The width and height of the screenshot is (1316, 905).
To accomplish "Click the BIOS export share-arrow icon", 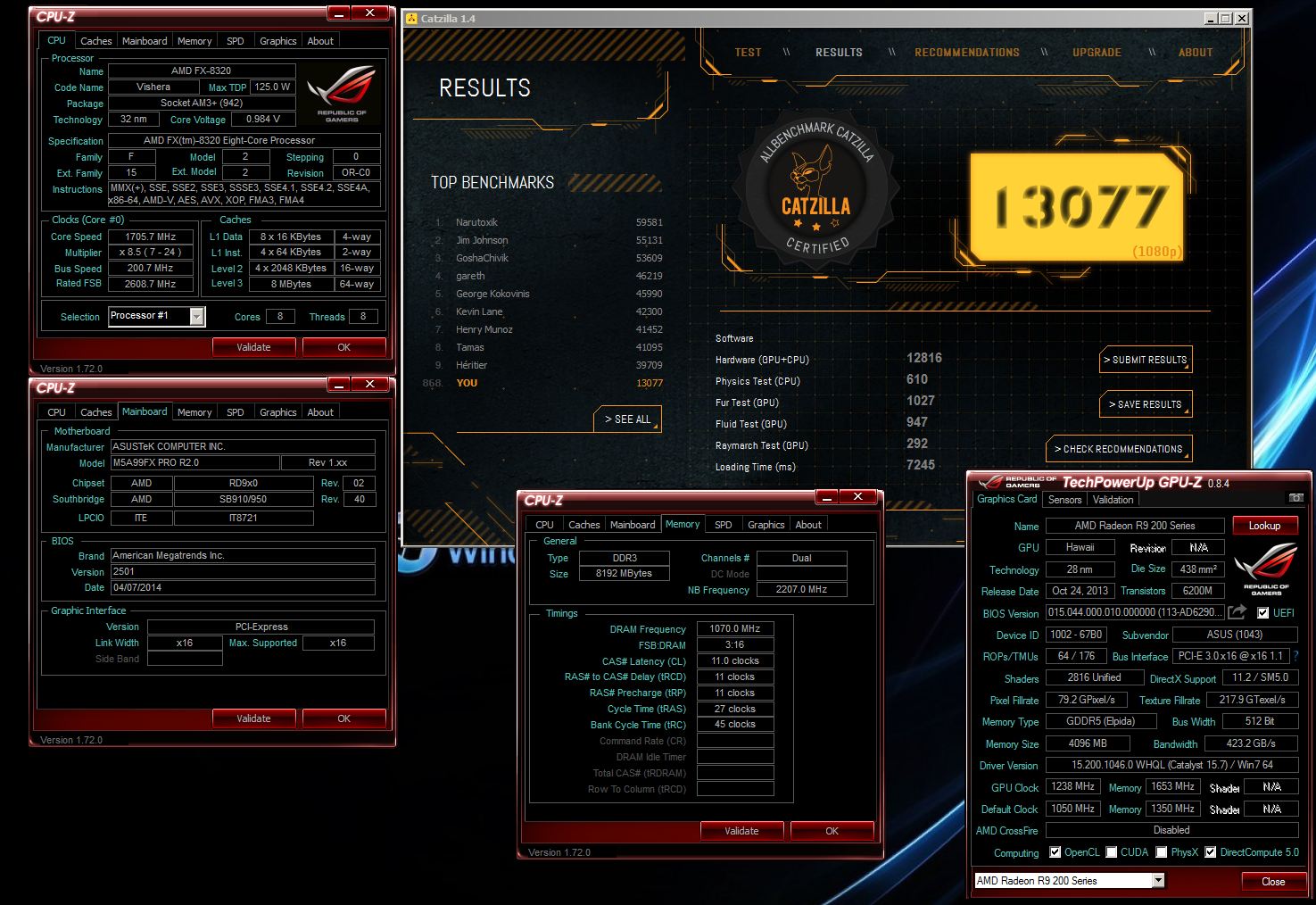I will 1237,612.
